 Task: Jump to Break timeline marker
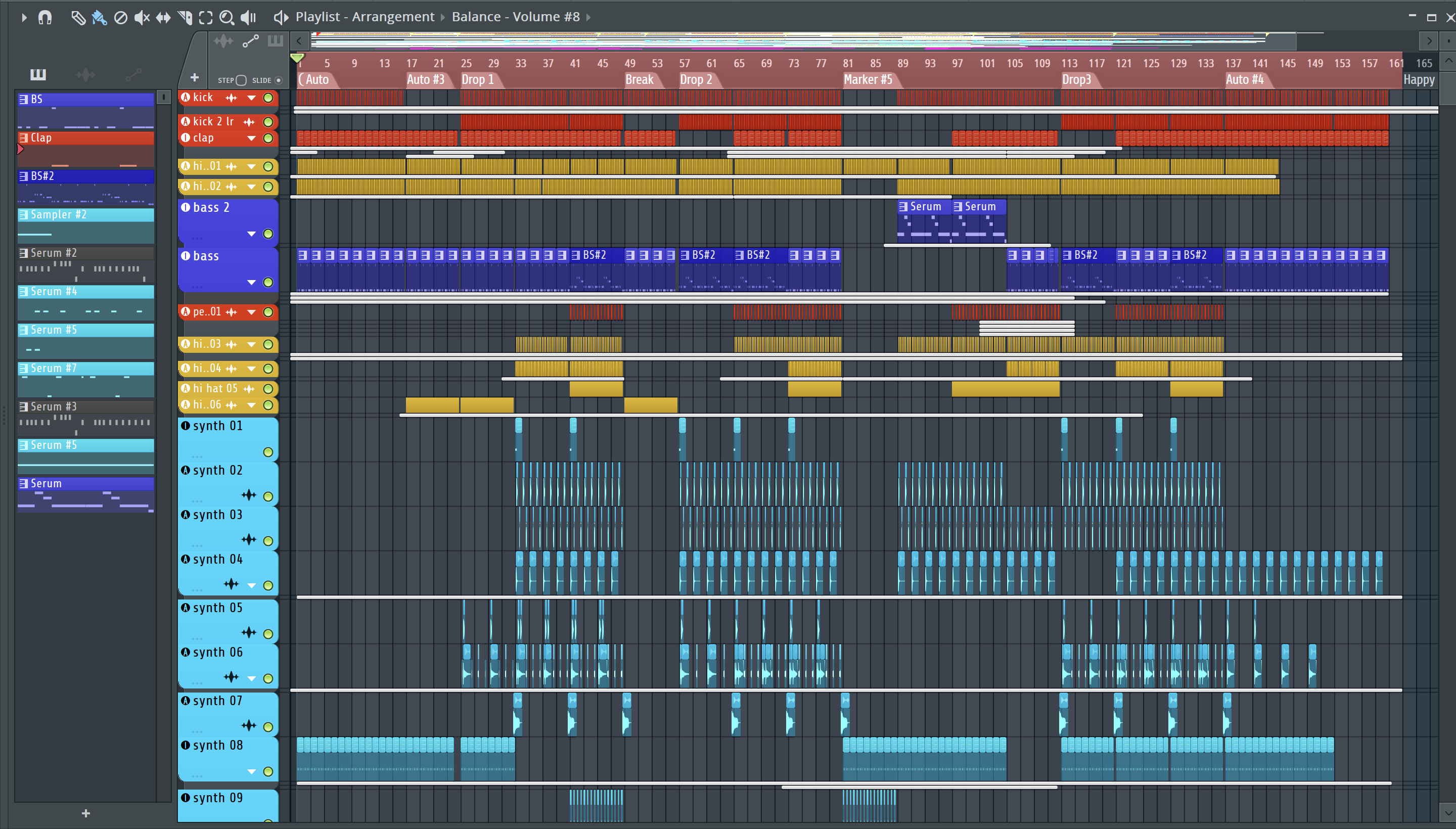click(x=640, y=80)
